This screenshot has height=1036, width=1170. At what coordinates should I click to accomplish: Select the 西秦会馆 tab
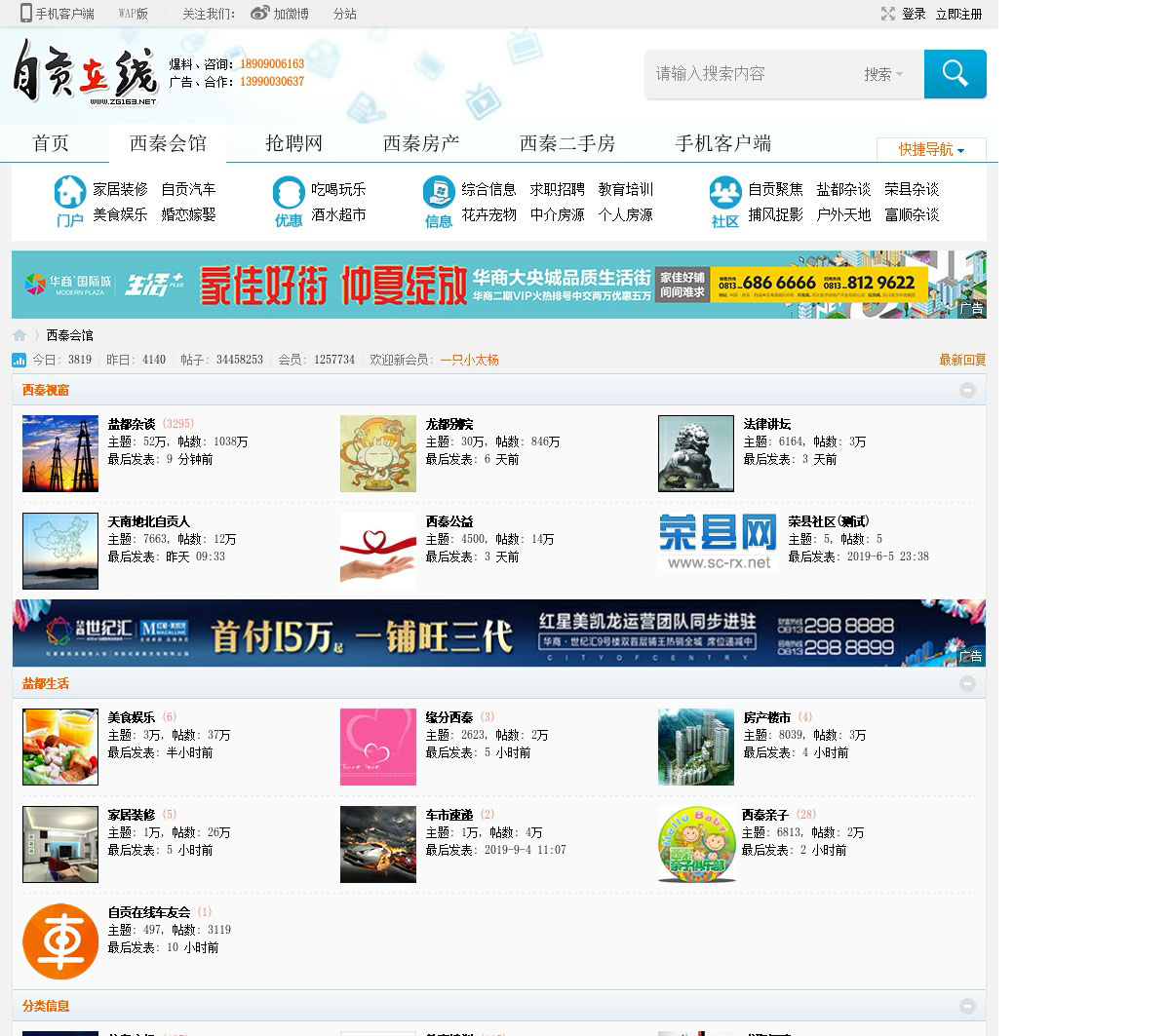(x=168, y=143)
